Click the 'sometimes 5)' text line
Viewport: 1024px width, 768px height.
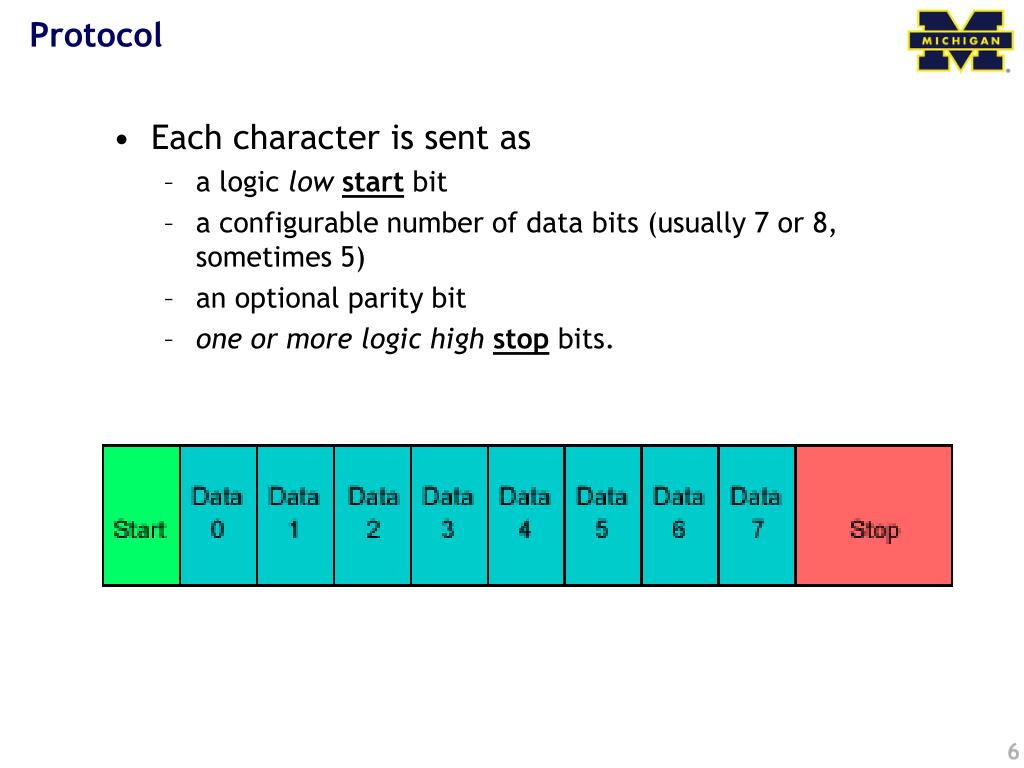click(280, 257)
